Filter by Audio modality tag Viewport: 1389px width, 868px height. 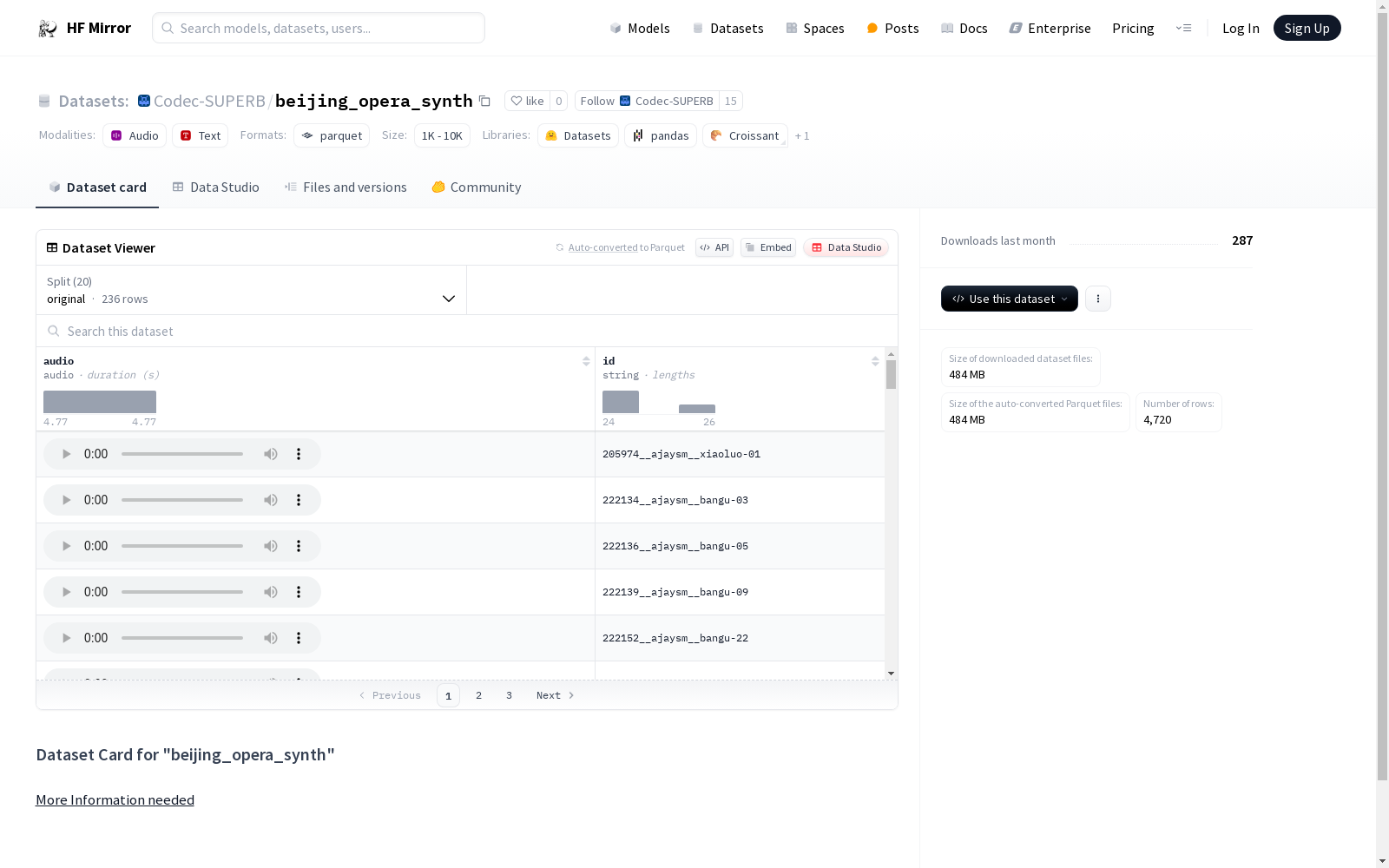(x=135, y=135)
